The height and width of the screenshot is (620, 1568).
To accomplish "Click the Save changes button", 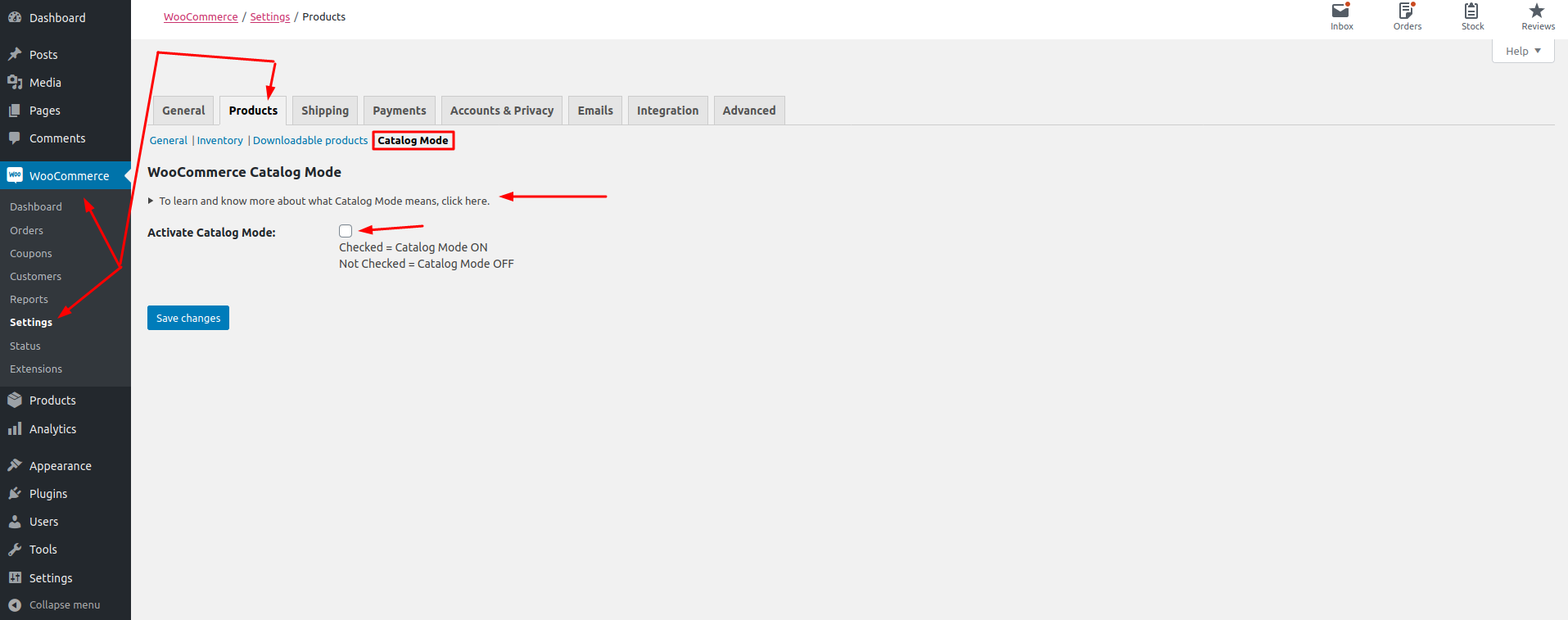I will (x=188, y=318).
